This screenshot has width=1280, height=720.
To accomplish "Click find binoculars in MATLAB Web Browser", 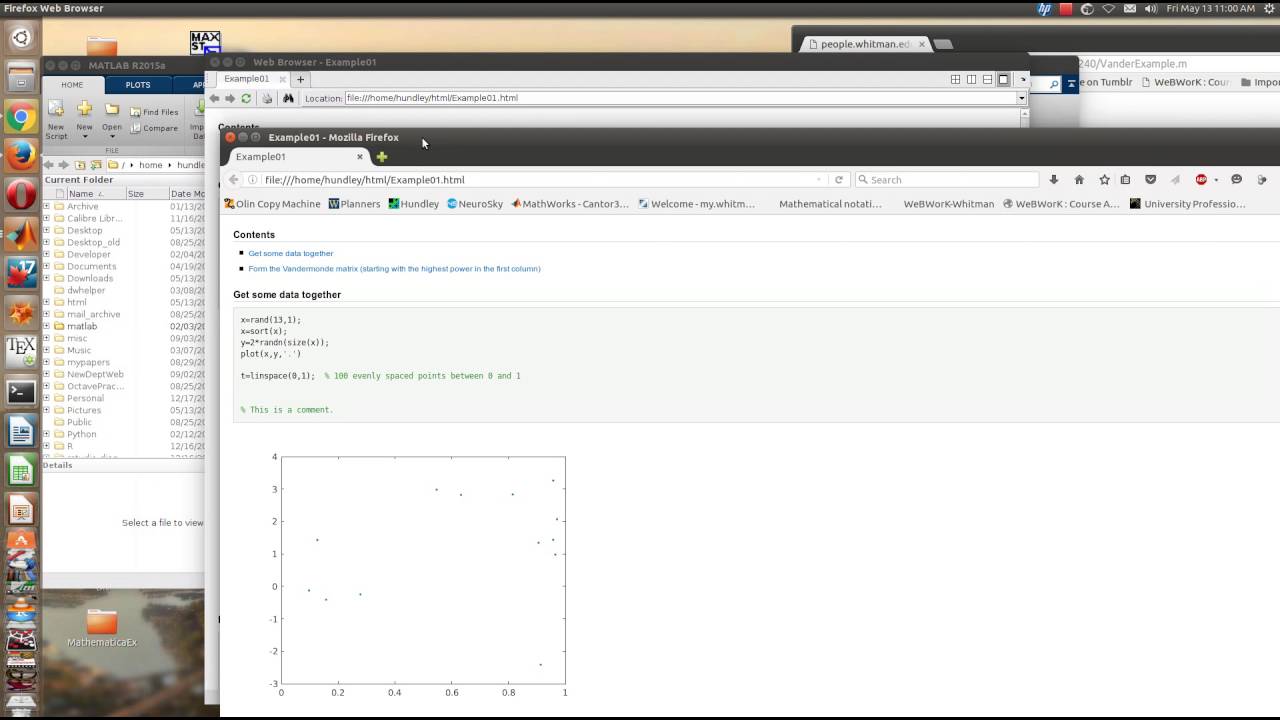I will coord(288,98).
